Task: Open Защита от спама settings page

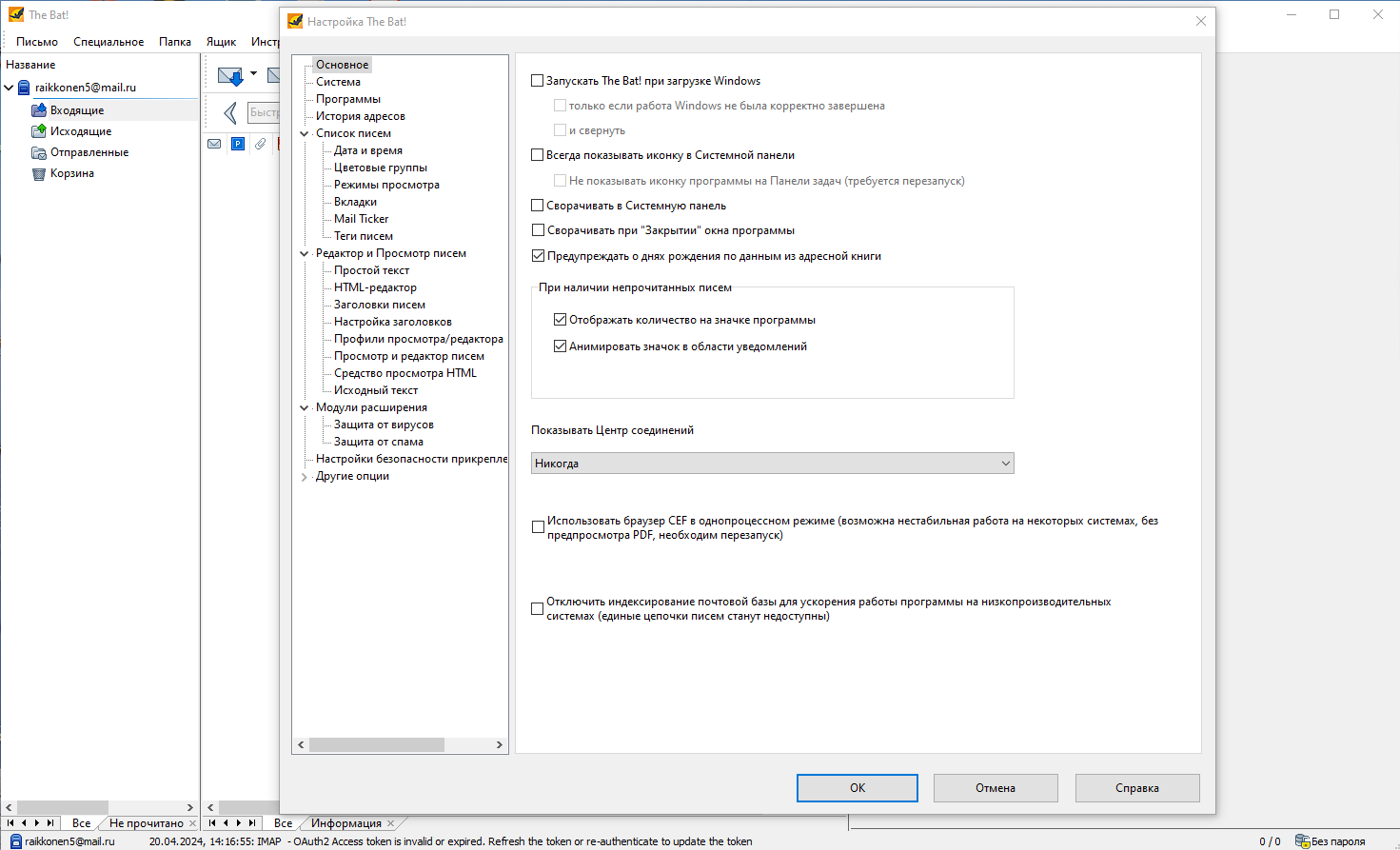Action: click(x=379, y=442)
